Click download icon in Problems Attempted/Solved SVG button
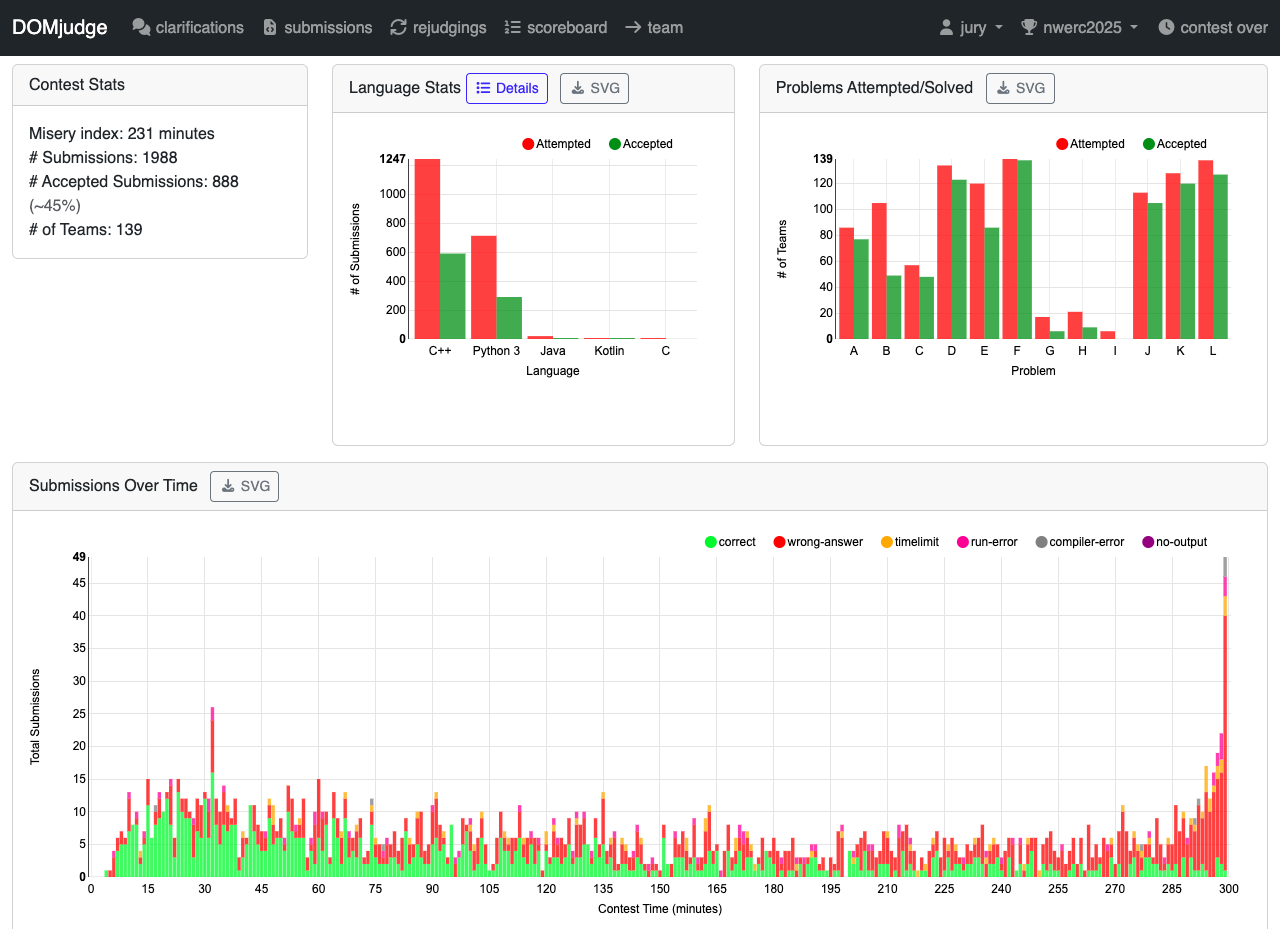This screenshot has width=1280, height=929. pos(1004,88)
